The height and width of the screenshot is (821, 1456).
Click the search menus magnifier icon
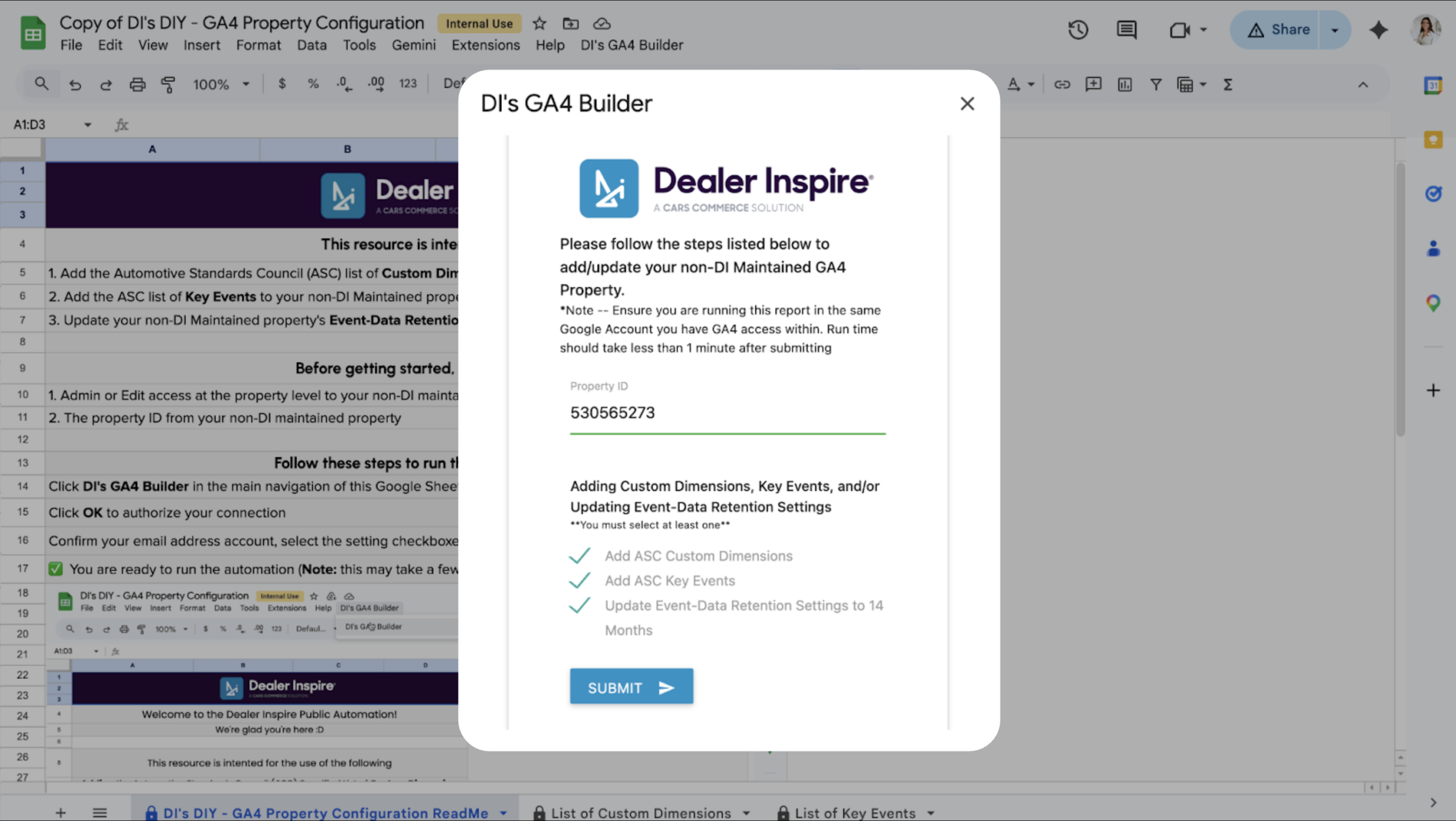[41, 84]
